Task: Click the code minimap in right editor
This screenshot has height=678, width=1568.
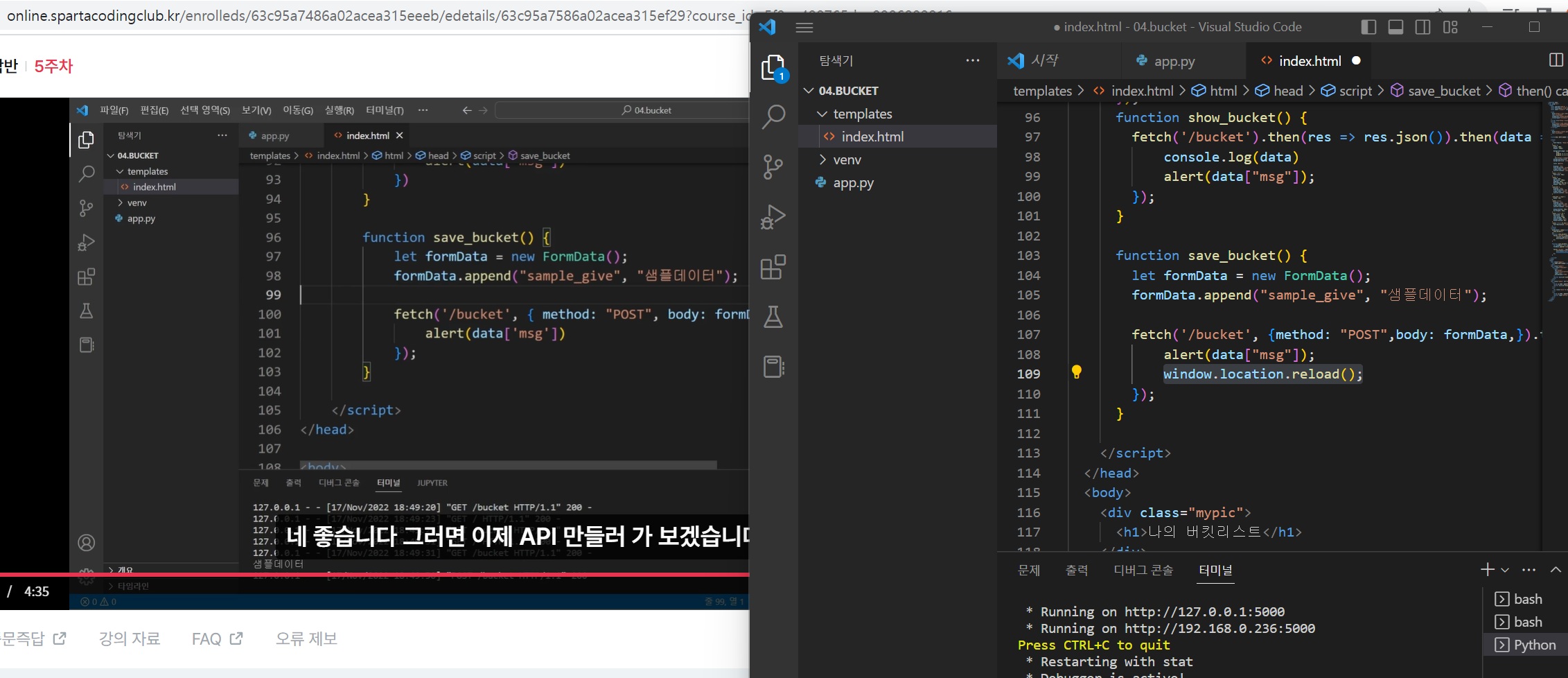Action: tap(1558, 201)
